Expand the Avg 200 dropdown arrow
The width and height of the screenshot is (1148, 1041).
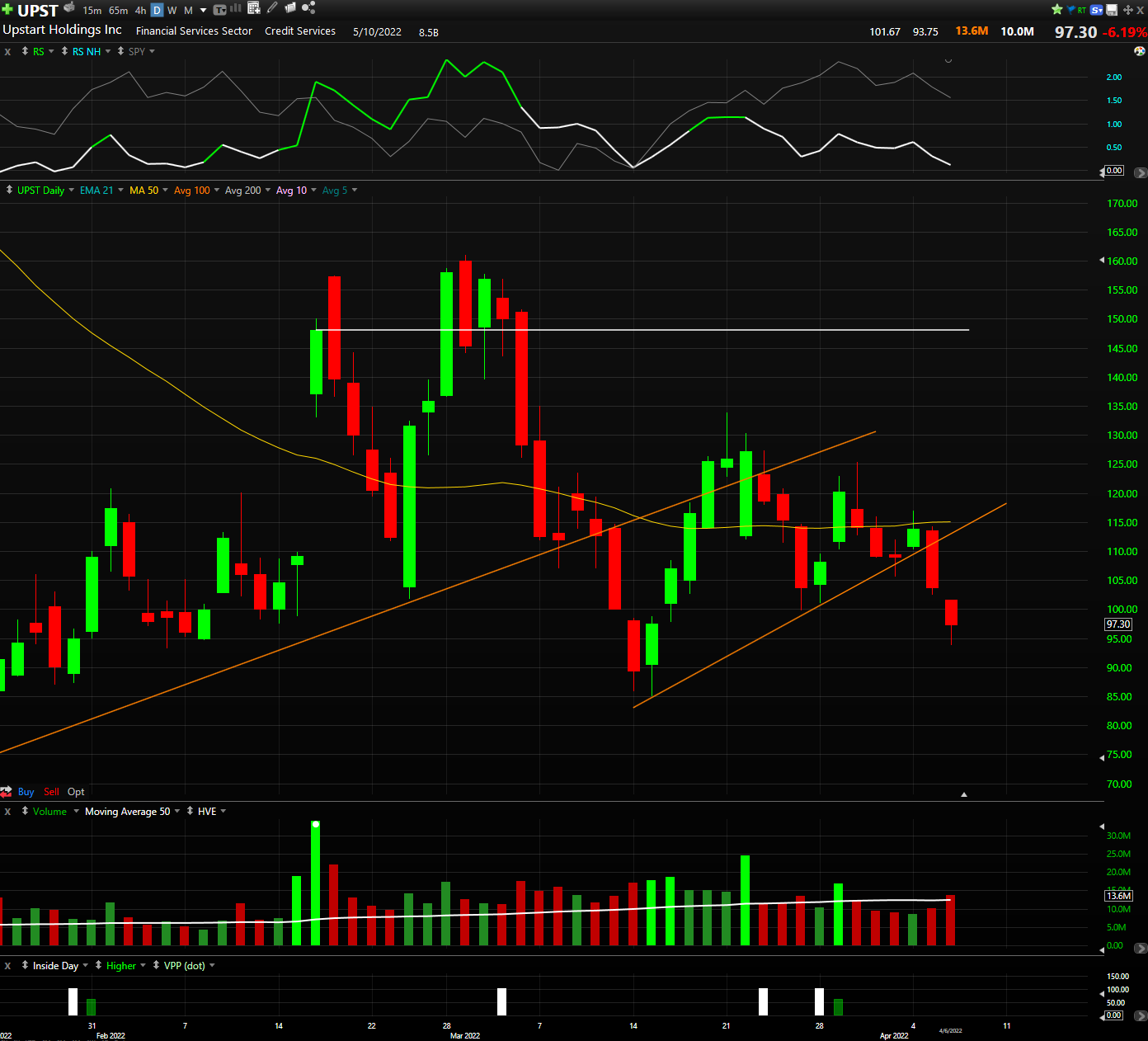[268, 190]
